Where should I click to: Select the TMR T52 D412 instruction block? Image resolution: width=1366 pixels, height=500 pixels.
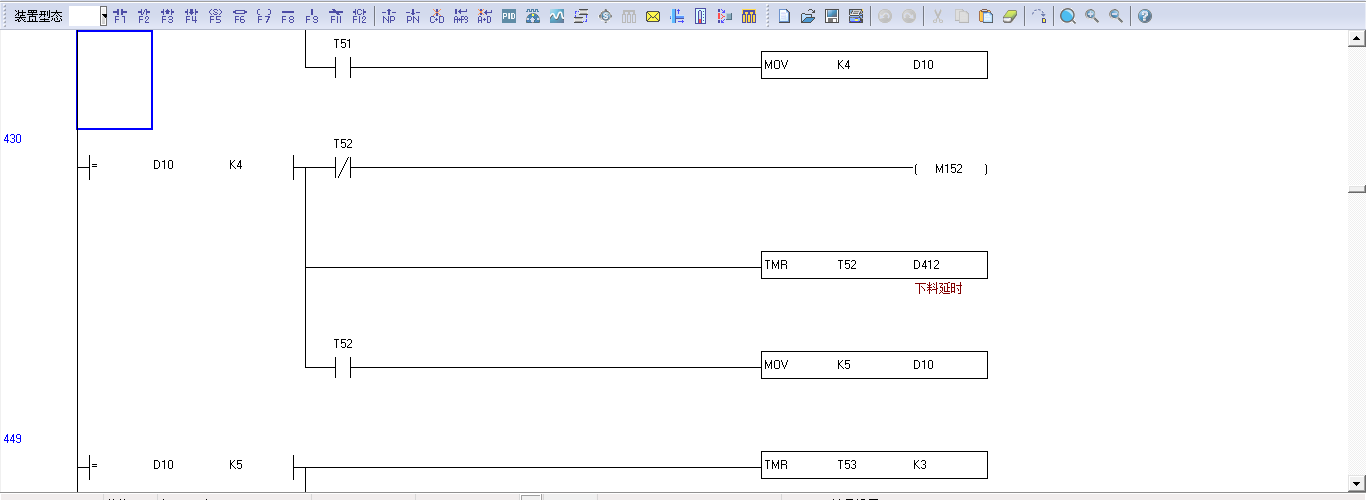[x=874, y=265]
